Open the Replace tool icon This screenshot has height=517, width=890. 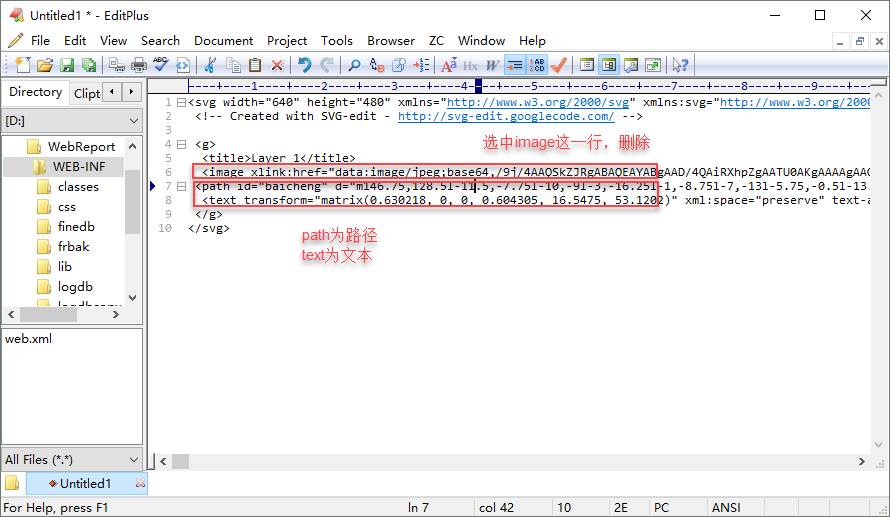pos(377,65)
